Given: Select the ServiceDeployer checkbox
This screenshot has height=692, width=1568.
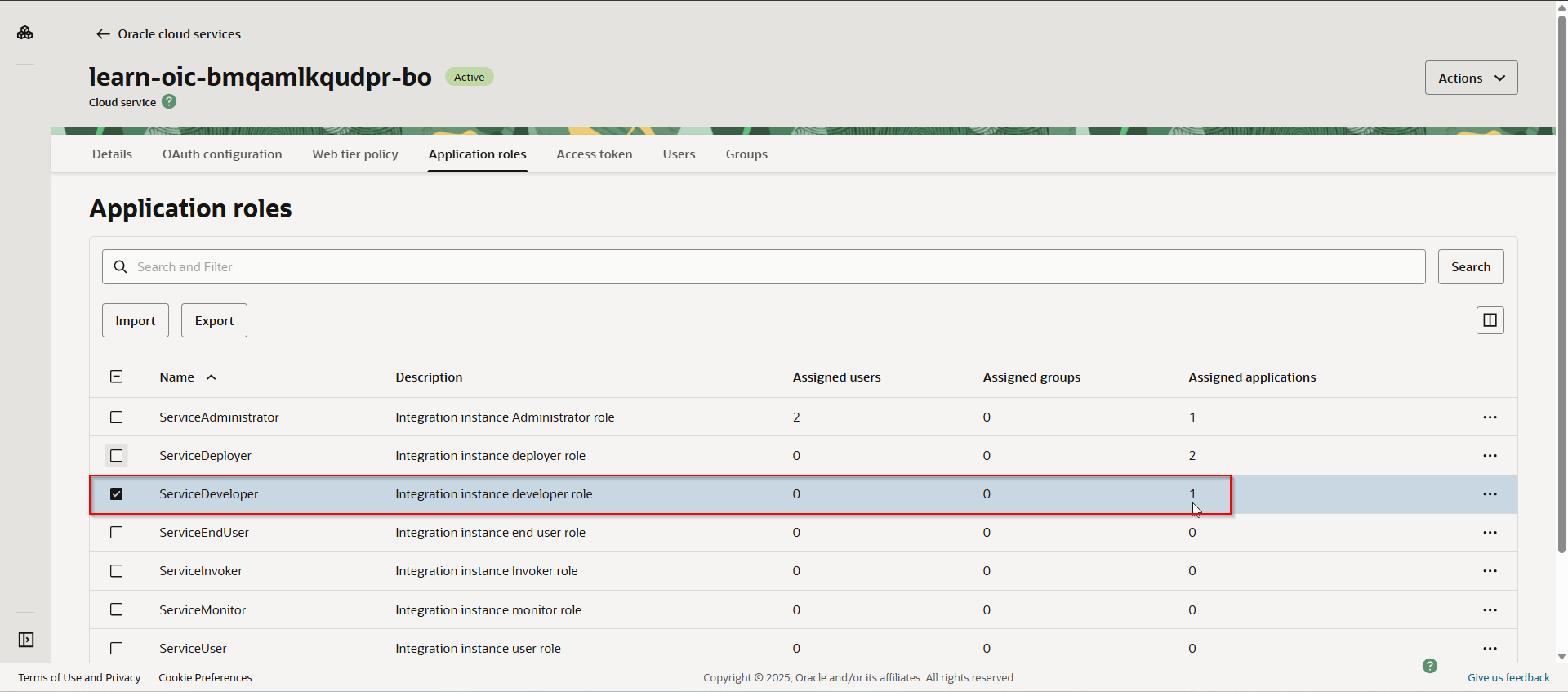Looking at the screenshot, I should point(117,456).
